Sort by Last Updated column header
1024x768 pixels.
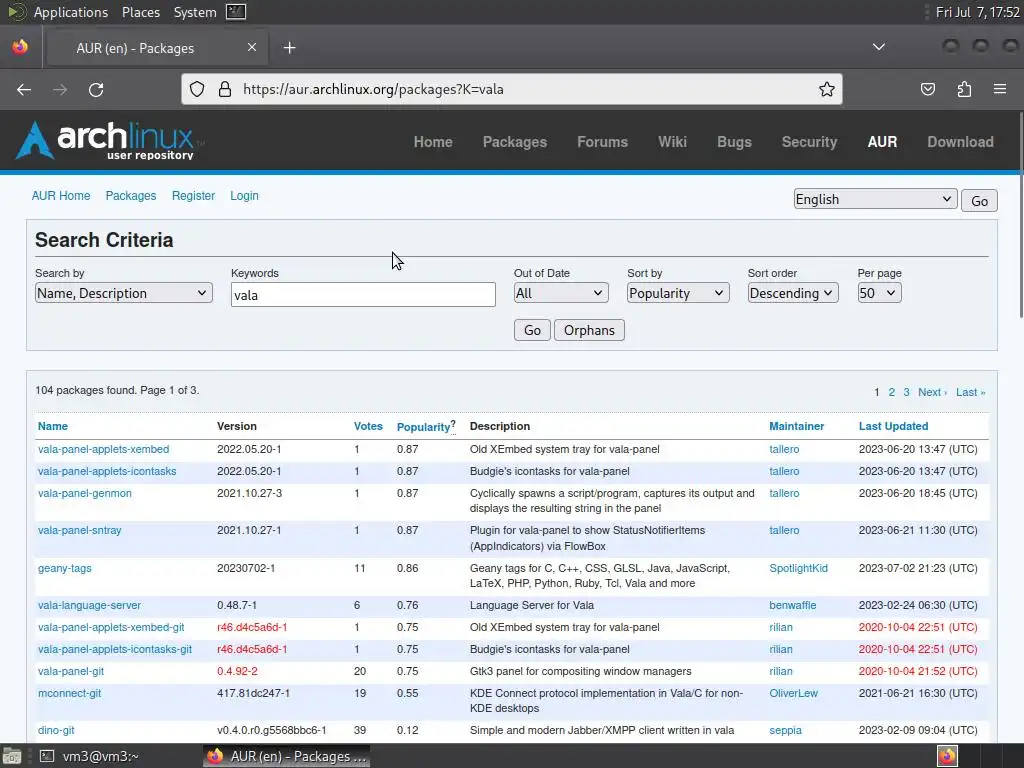tap(893, 426)
